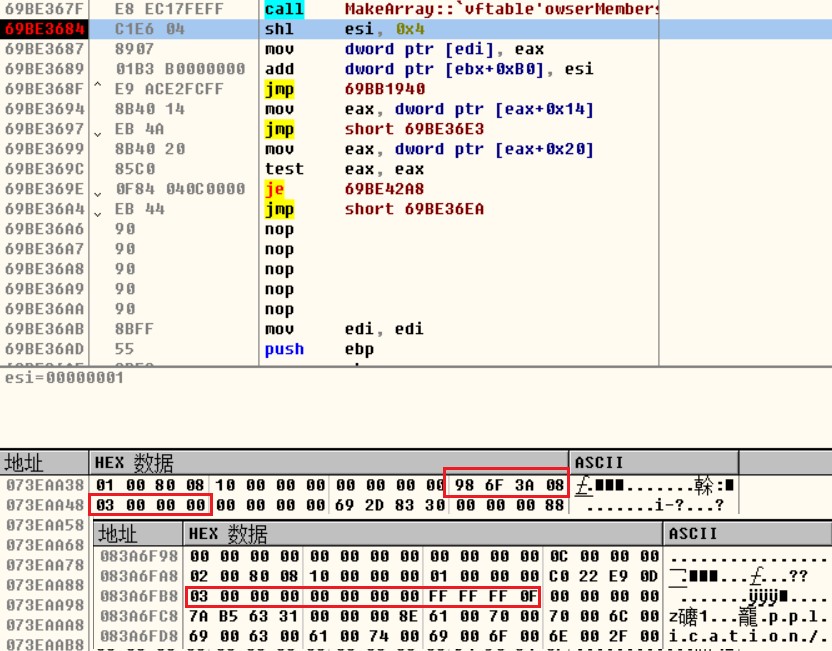Click the jump arrow marker beside 69BE36A4
832x651 pixels.
coord(98,212)
